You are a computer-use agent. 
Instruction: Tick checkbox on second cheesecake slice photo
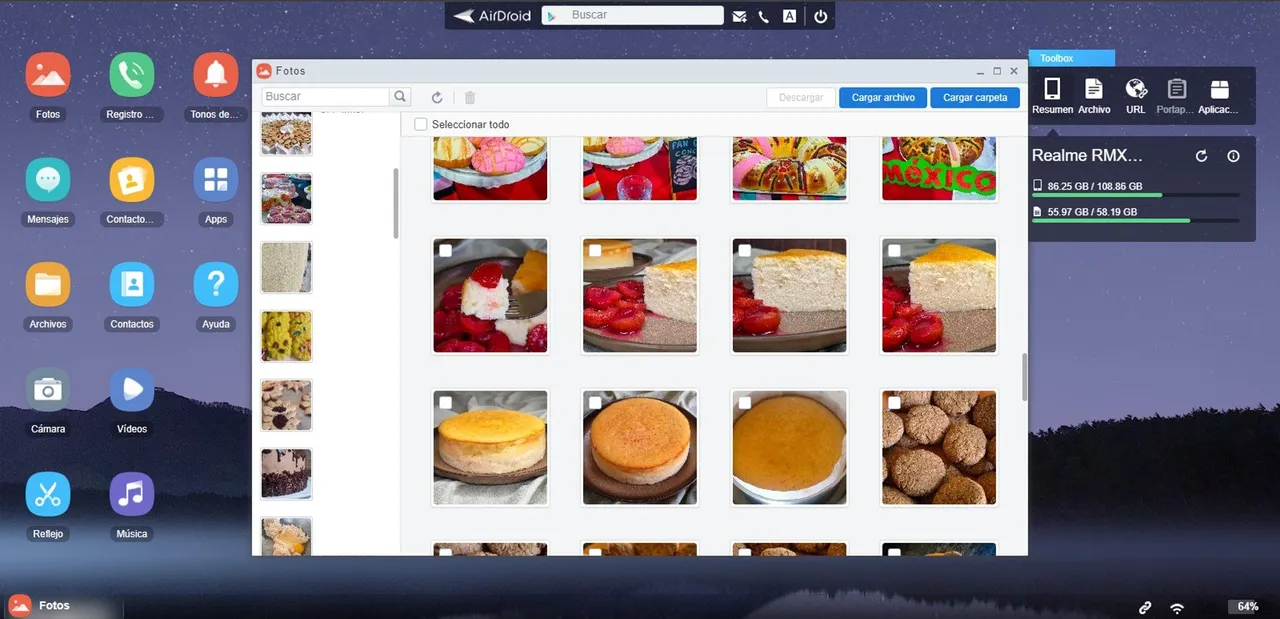point(595,250)
